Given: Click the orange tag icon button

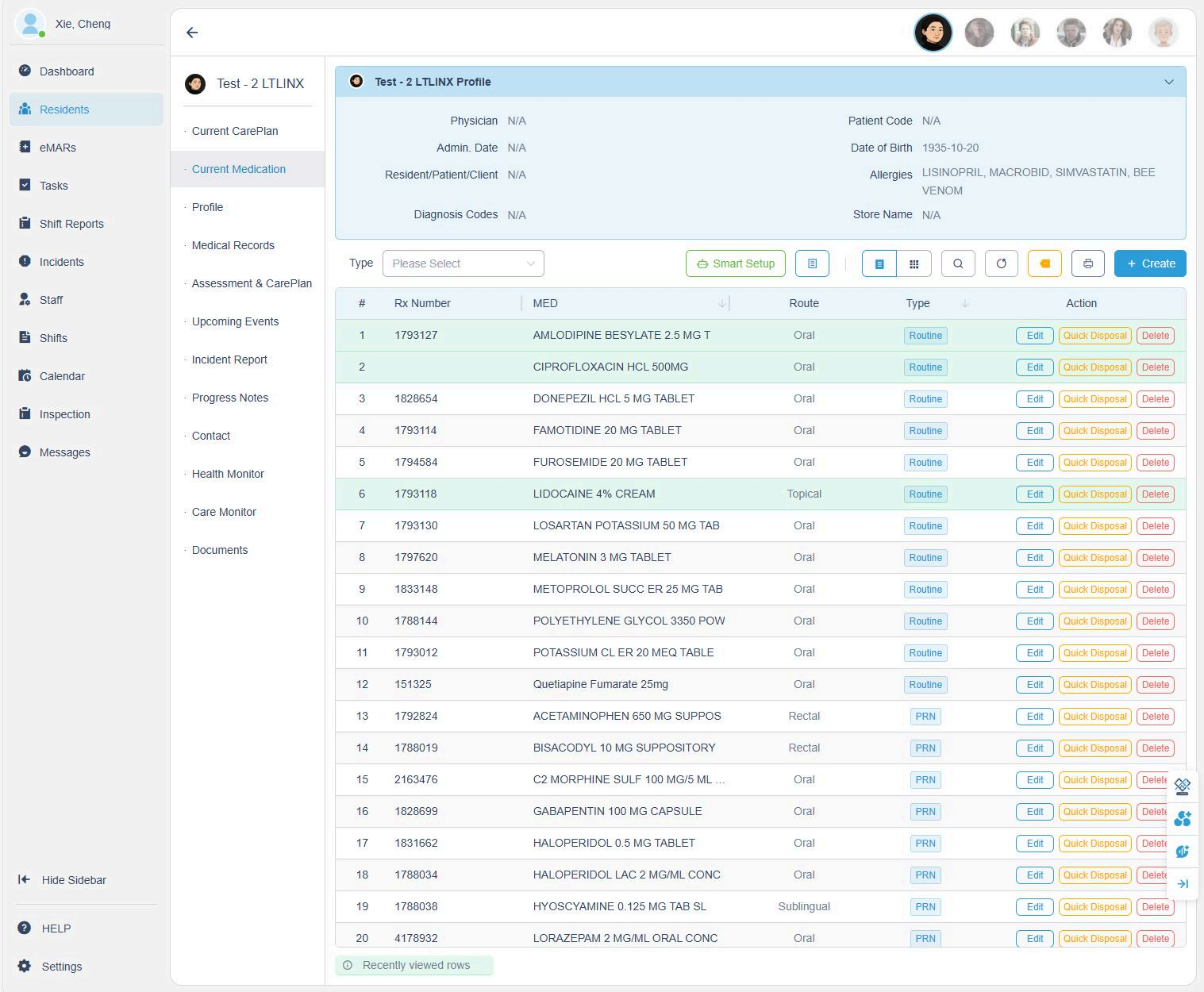Looking at the screenshot, I should tap(1044, 263).
